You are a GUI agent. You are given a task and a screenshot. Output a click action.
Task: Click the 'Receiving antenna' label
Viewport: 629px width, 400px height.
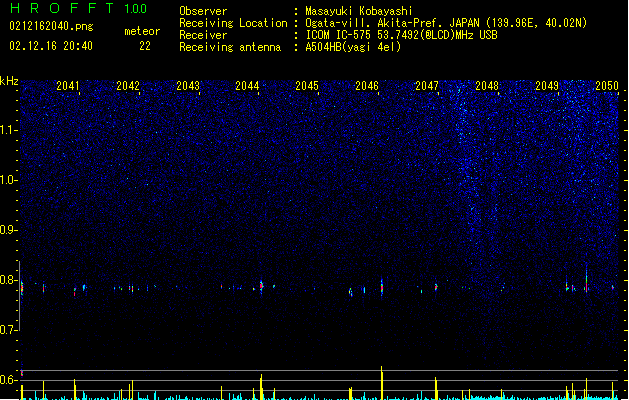click(230, 47)
